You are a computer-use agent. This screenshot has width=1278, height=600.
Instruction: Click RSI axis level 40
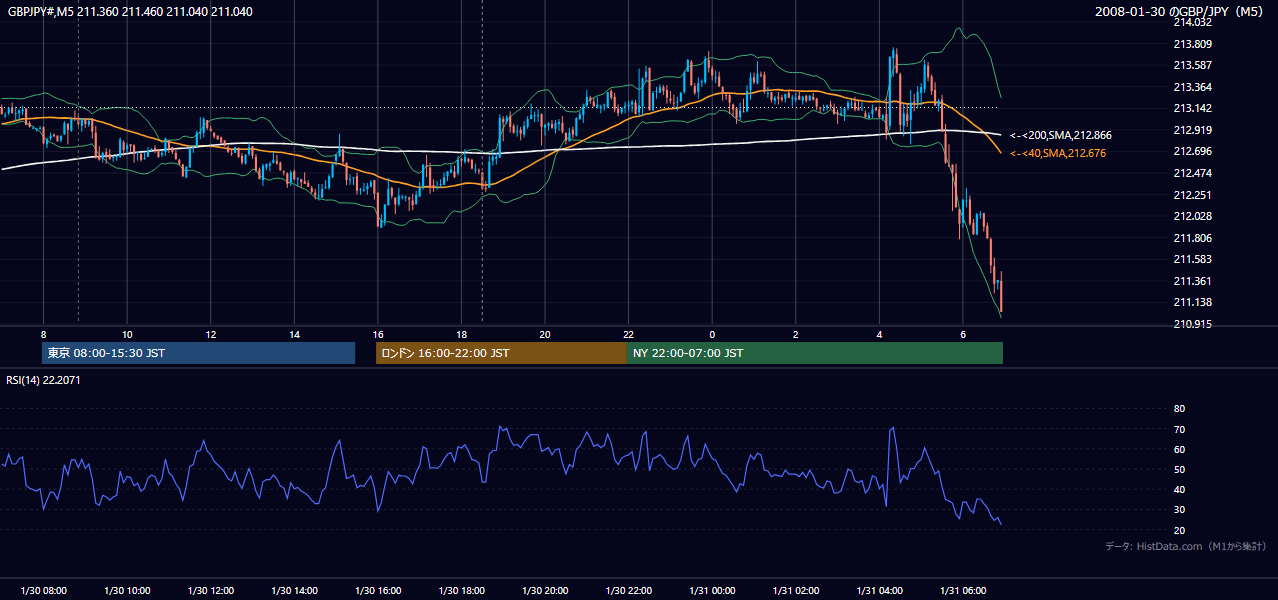1179,490
